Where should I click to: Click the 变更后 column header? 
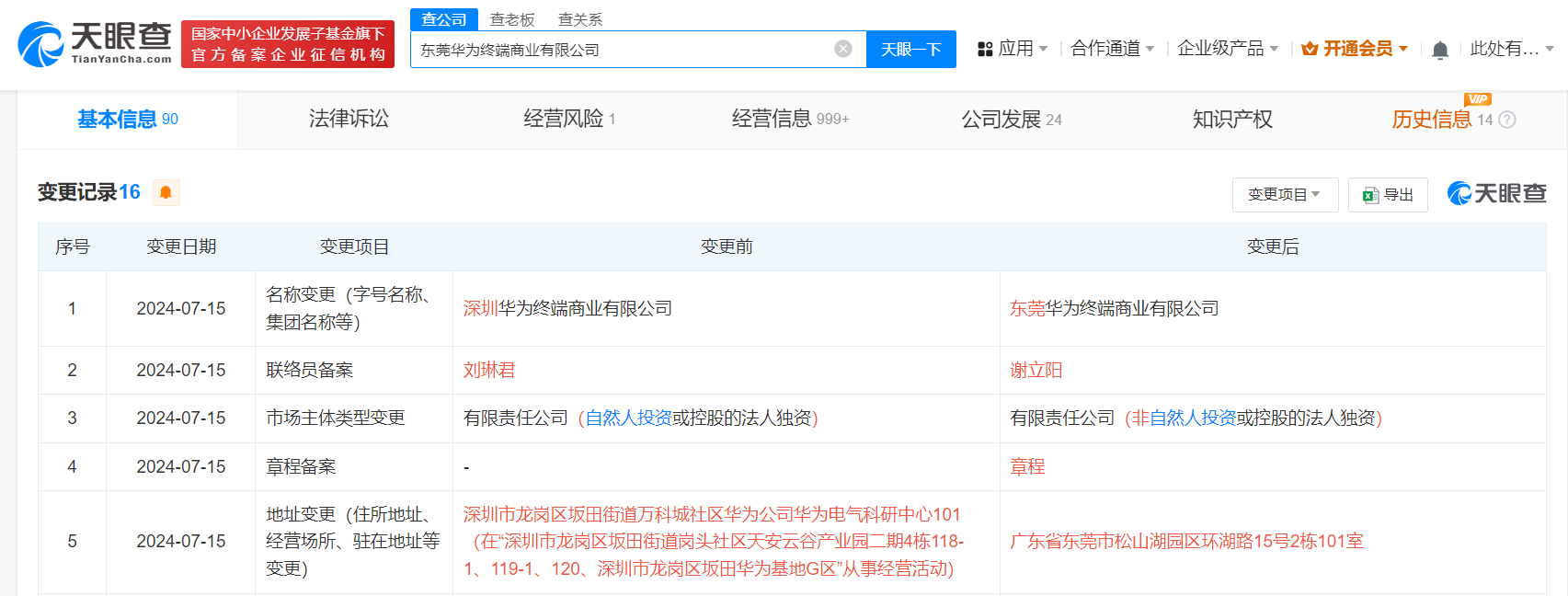click(x=1273, y=246)
